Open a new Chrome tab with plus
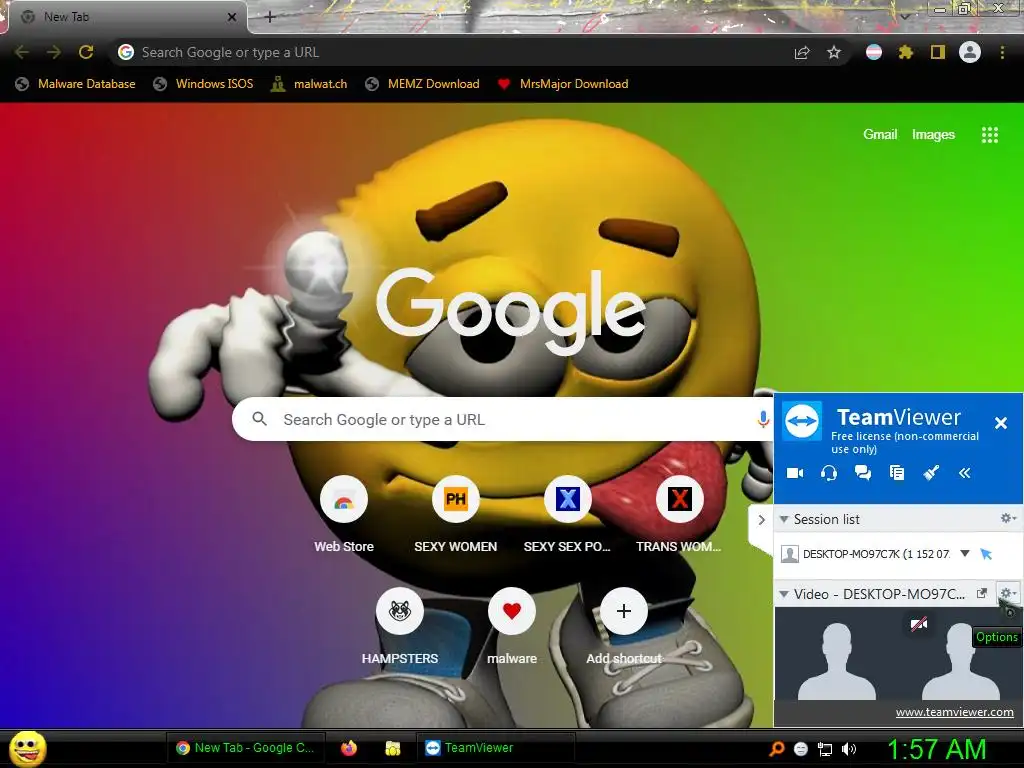This screenshot has height=768, width=1024. click(x=270, y=17)
